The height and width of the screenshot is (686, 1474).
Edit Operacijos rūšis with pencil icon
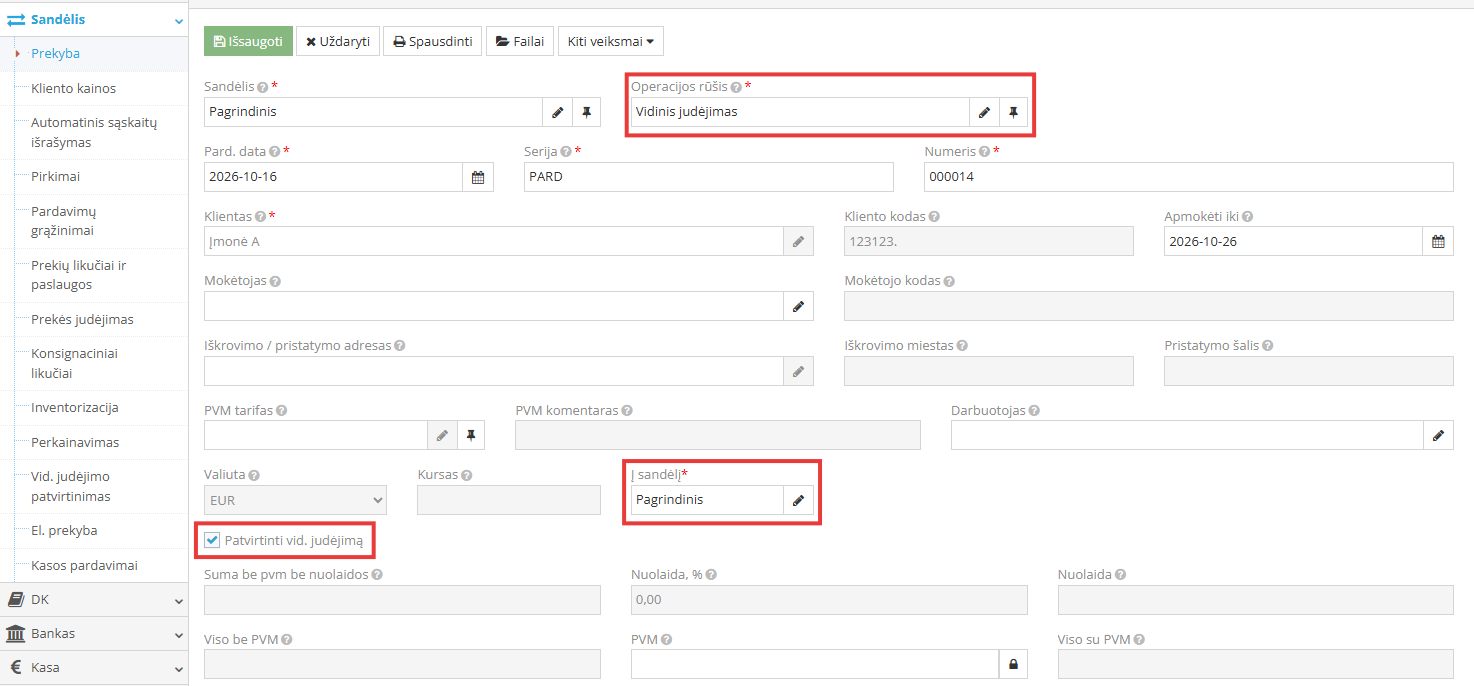tap(984, 112)
